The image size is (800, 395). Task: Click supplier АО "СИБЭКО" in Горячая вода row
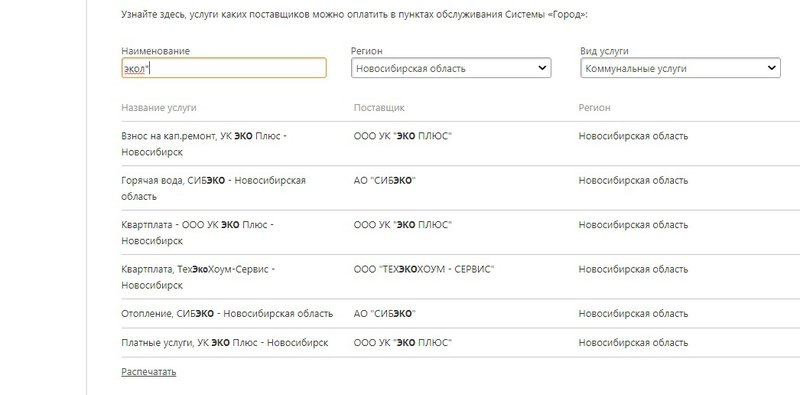[x=385, y=181]
